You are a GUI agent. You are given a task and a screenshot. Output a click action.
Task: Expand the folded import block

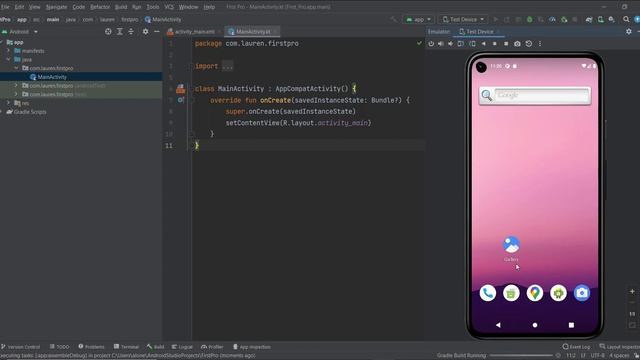pyautogui.click(x=227, y=66)
